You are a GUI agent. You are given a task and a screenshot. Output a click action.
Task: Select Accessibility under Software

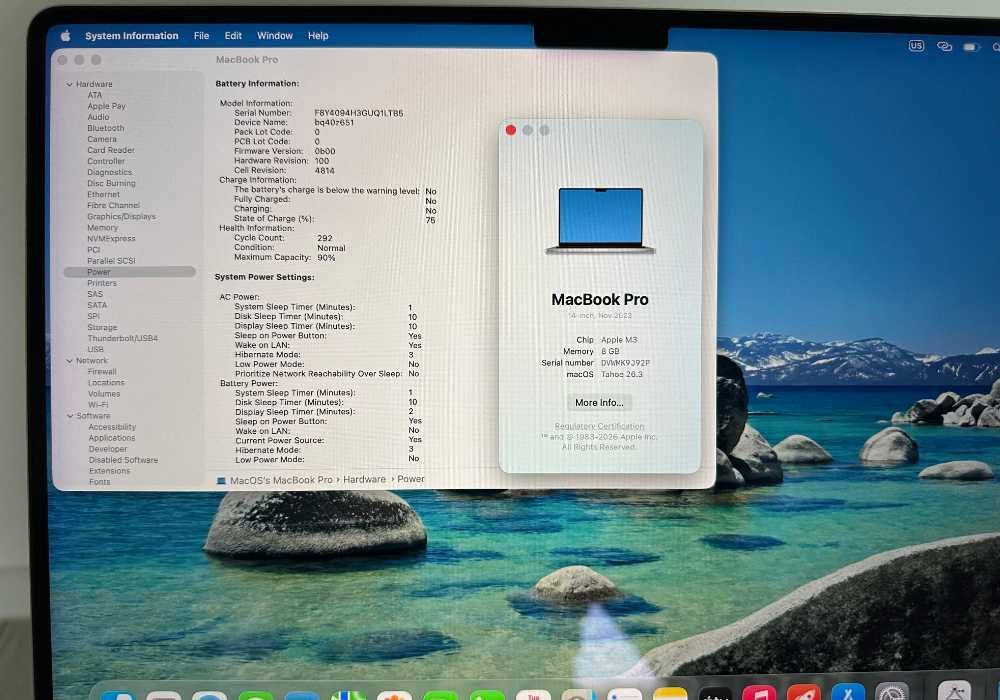click(112, 427)
